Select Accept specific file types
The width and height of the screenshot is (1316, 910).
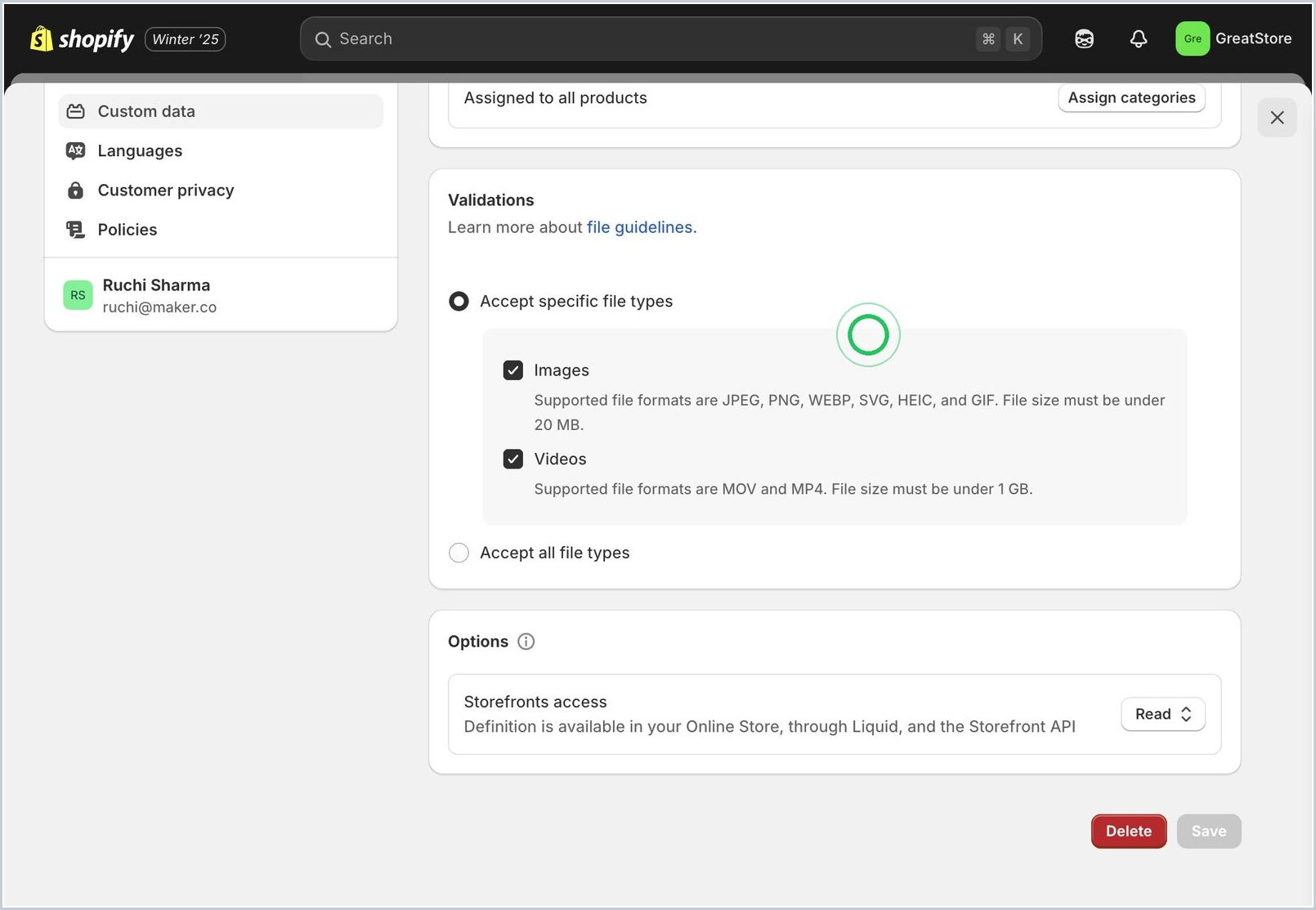coord(459,302)
